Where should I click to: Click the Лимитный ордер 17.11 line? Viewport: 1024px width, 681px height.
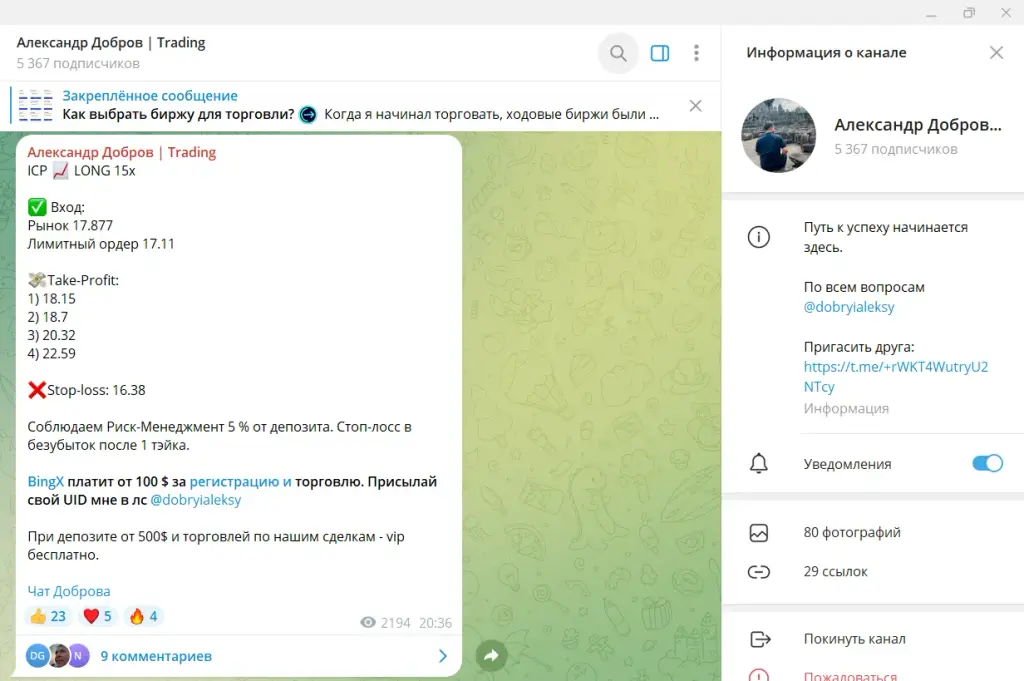(101, 244)
